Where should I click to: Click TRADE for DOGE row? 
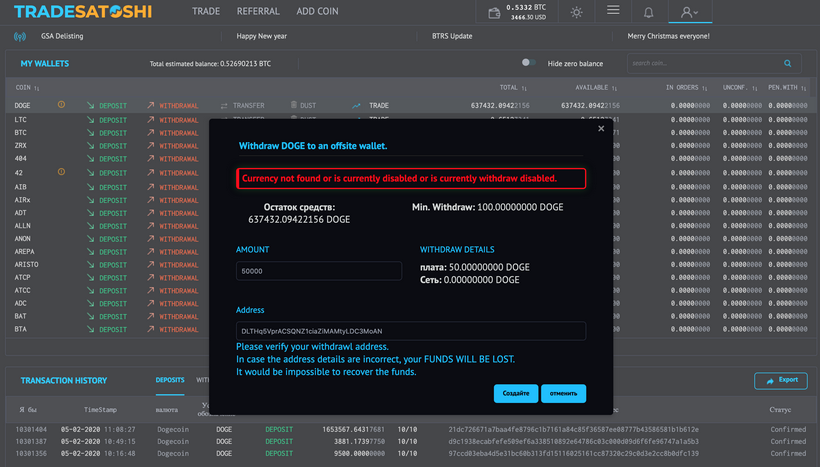click(379, 106)
